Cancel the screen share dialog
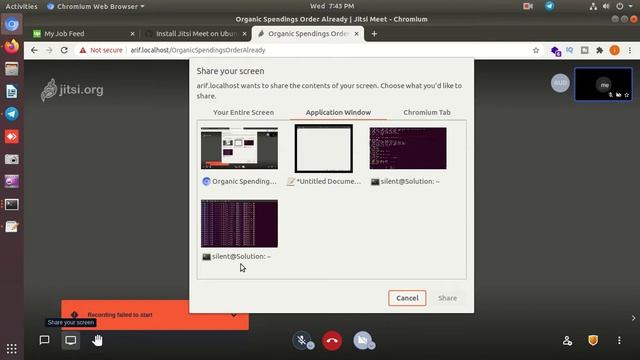Viewport: 640px width, 360px height. click(x=407, y=298)
